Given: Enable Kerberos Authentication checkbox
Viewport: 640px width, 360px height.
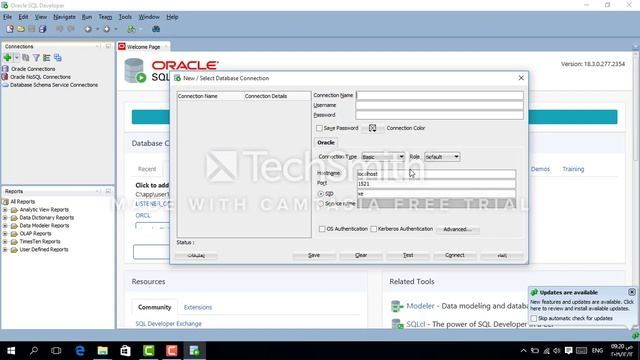Looking at the screenshot, I should (373, 229).
